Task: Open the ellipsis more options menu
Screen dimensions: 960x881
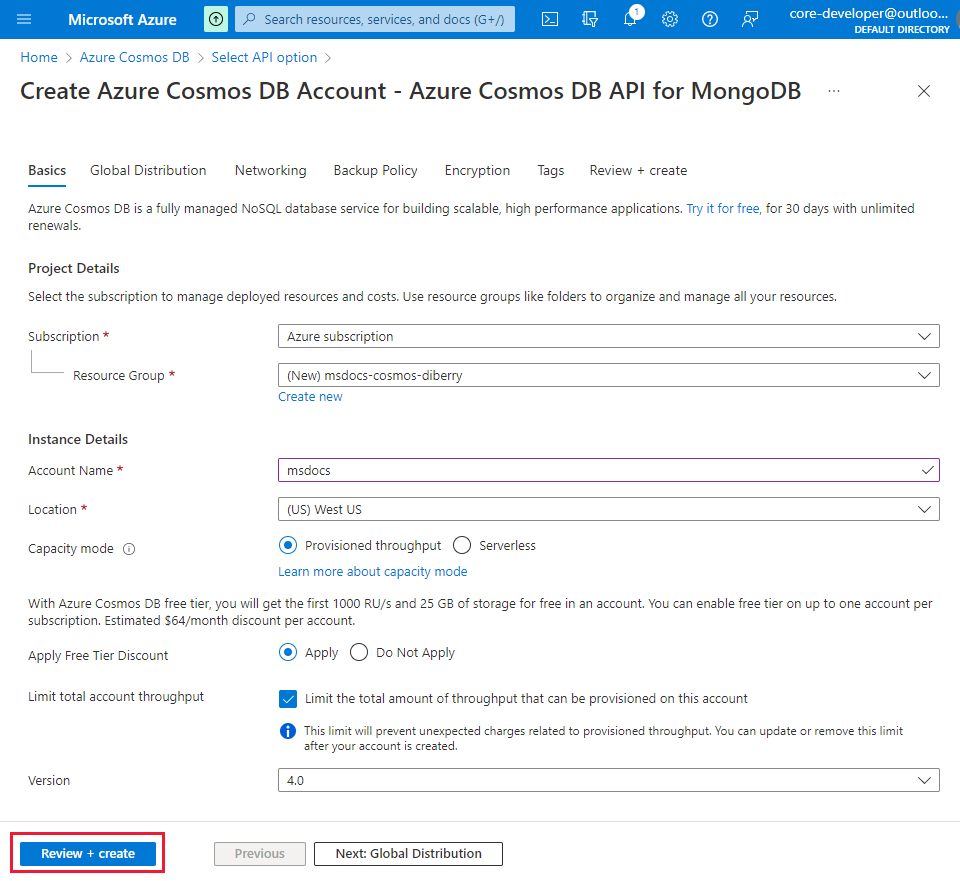Action: point(834,91)
